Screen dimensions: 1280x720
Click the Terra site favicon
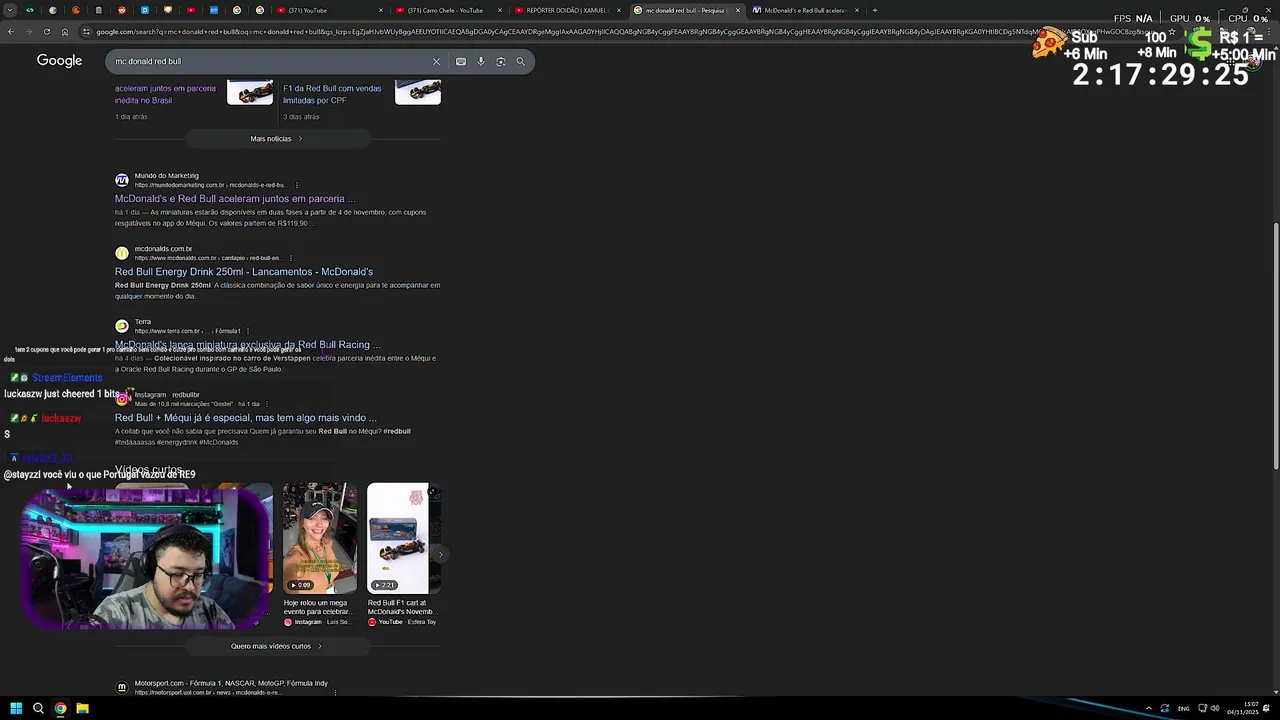(x=121, y=326)
